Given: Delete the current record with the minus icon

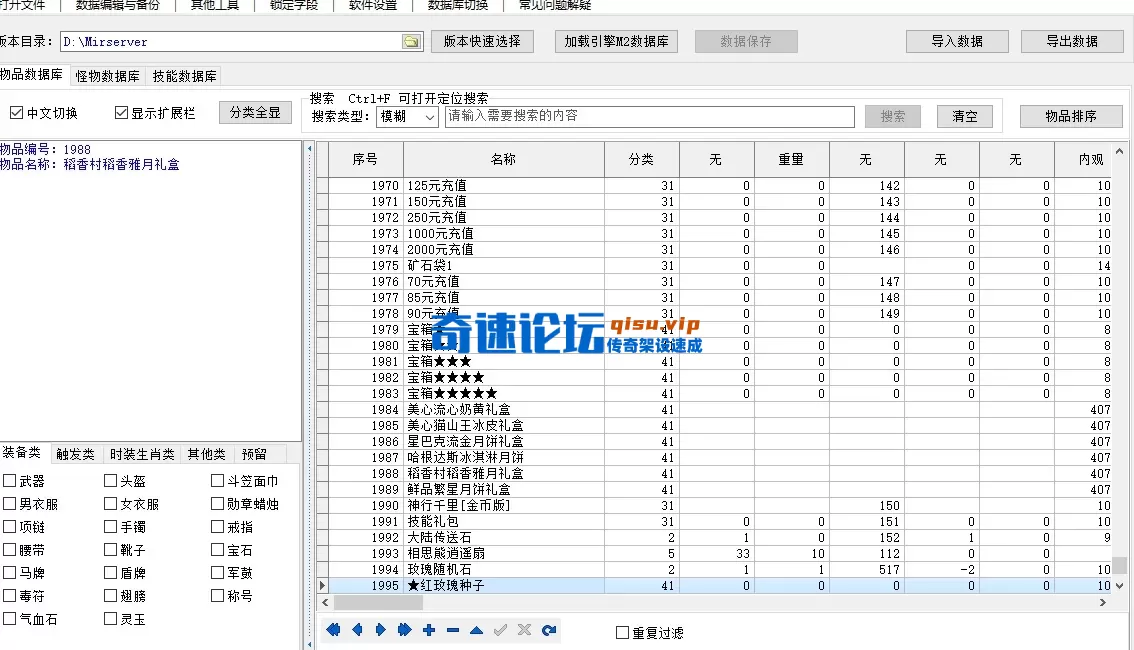Looking at the screenshot, I should (452, 630).
